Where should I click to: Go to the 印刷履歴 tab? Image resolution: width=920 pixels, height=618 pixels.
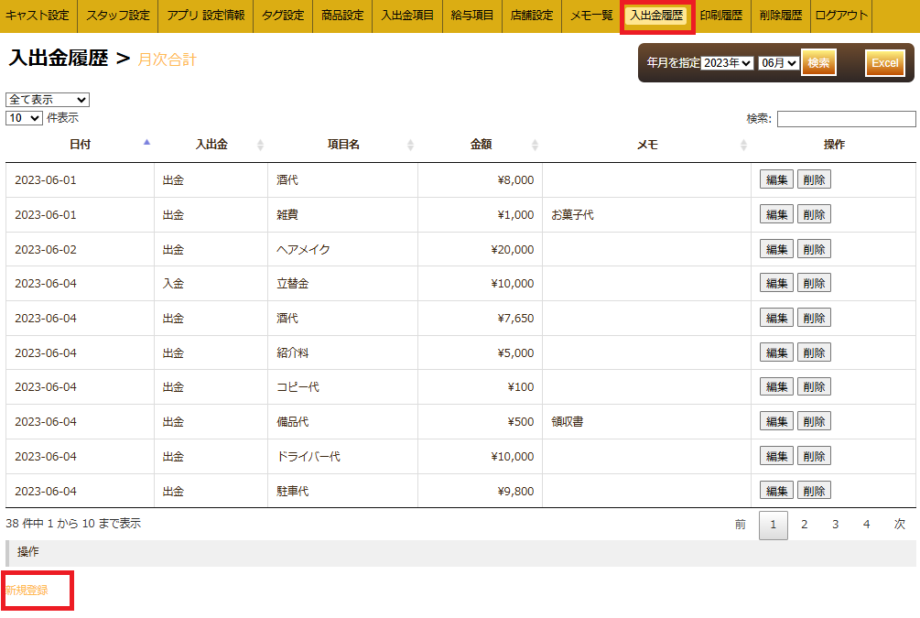click(x=721, y=16)
